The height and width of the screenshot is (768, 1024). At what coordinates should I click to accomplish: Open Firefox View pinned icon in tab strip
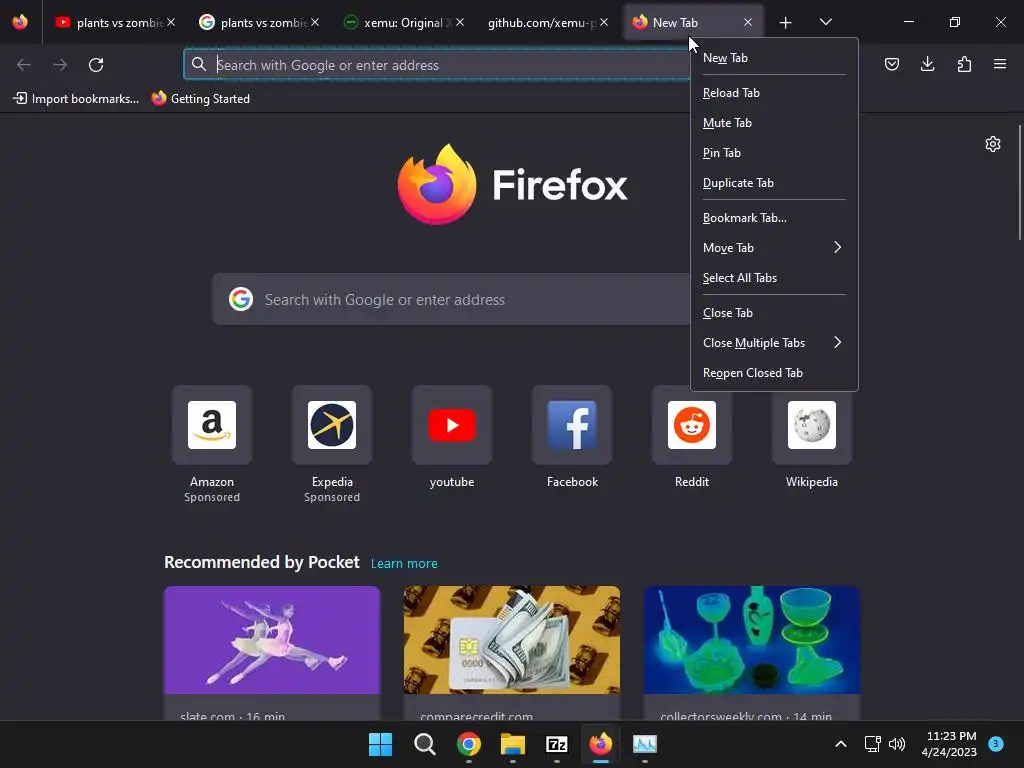pos(20,22)
